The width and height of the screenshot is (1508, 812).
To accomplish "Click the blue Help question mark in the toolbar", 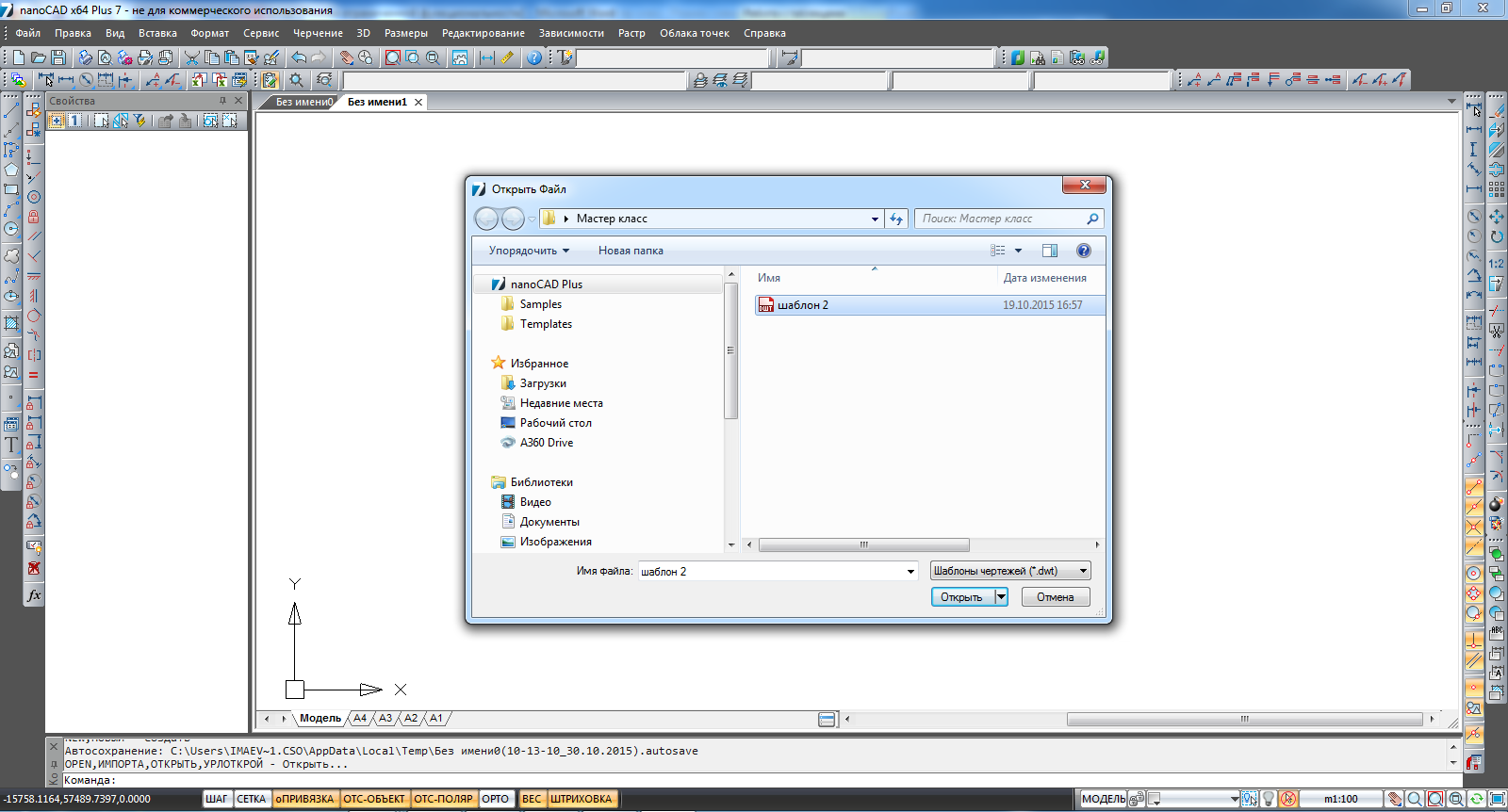I will point(534,58).
